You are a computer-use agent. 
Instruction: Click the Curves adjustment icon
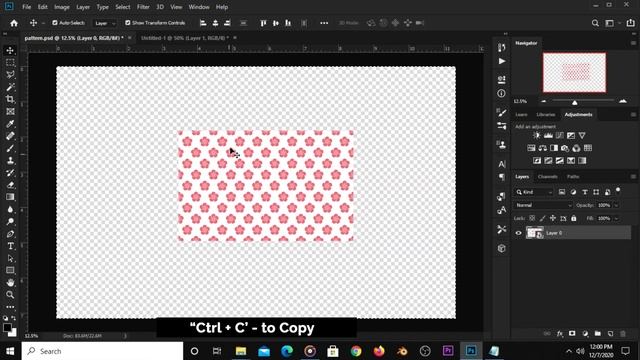[x=560, y=136]
